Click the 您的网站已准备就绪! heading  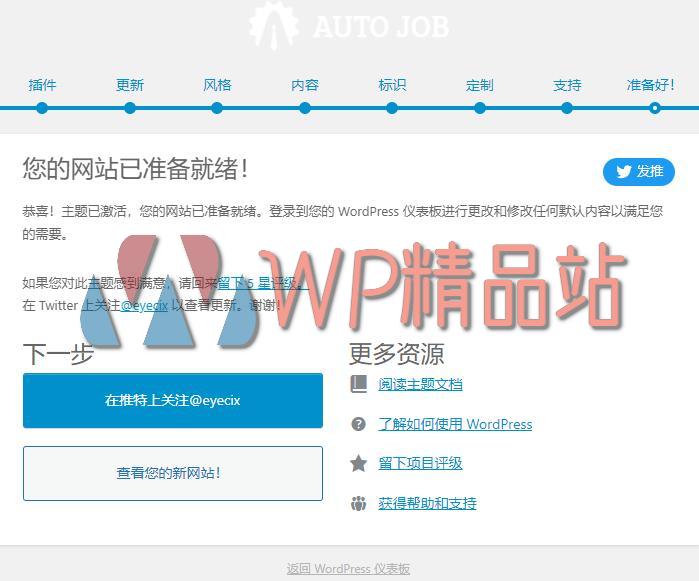135,169
